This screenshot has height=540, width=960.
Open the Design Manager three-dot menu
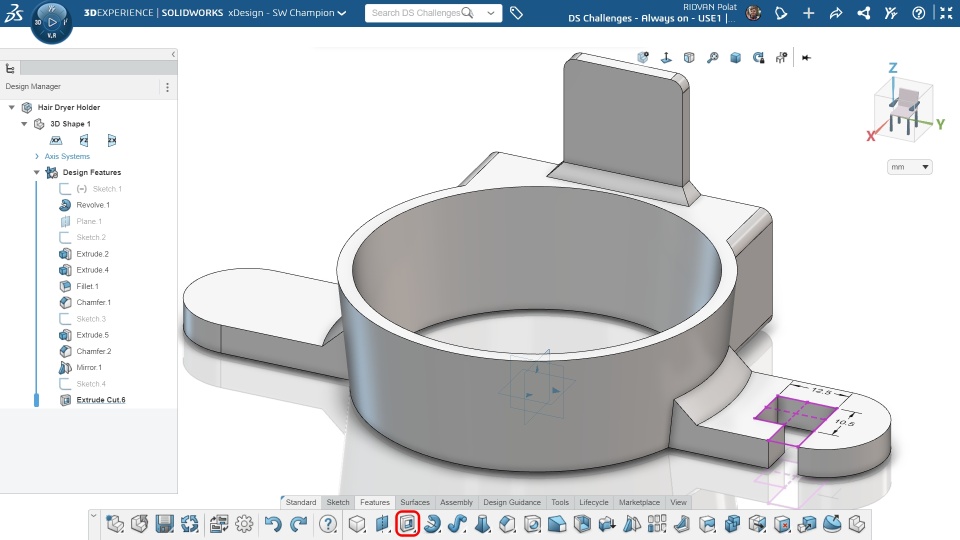click(167, 87)
